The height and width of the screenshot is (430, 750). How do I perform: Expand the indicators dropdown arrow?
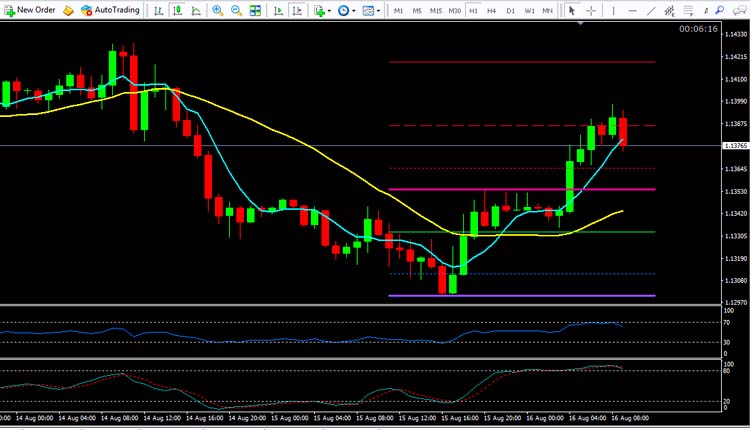329,11
